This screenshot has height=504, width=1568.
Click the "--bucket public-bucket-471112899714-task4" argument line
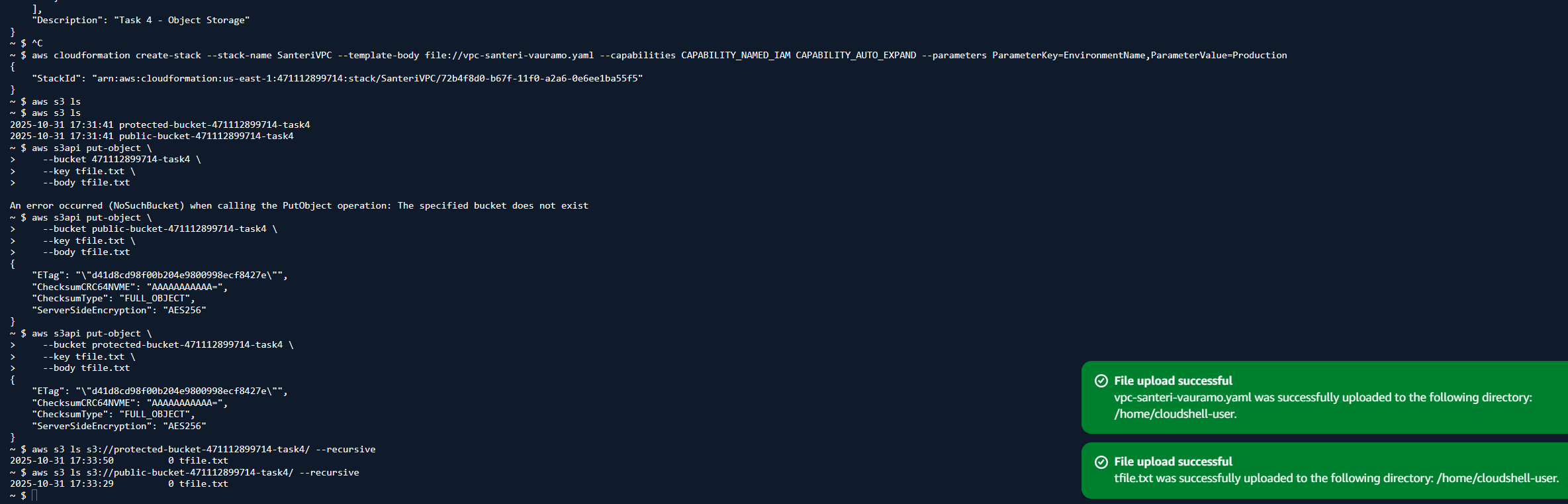click(x=160, y=229)
